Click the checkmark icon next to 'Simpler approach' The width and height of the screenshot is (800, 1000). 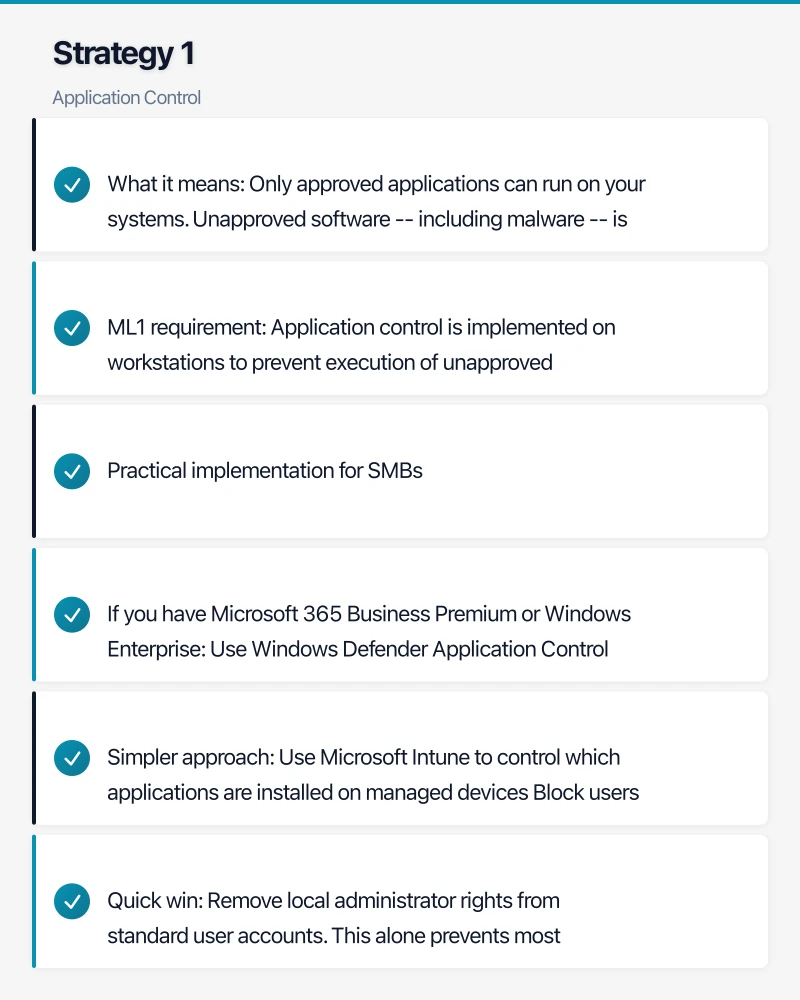point(71,758)
